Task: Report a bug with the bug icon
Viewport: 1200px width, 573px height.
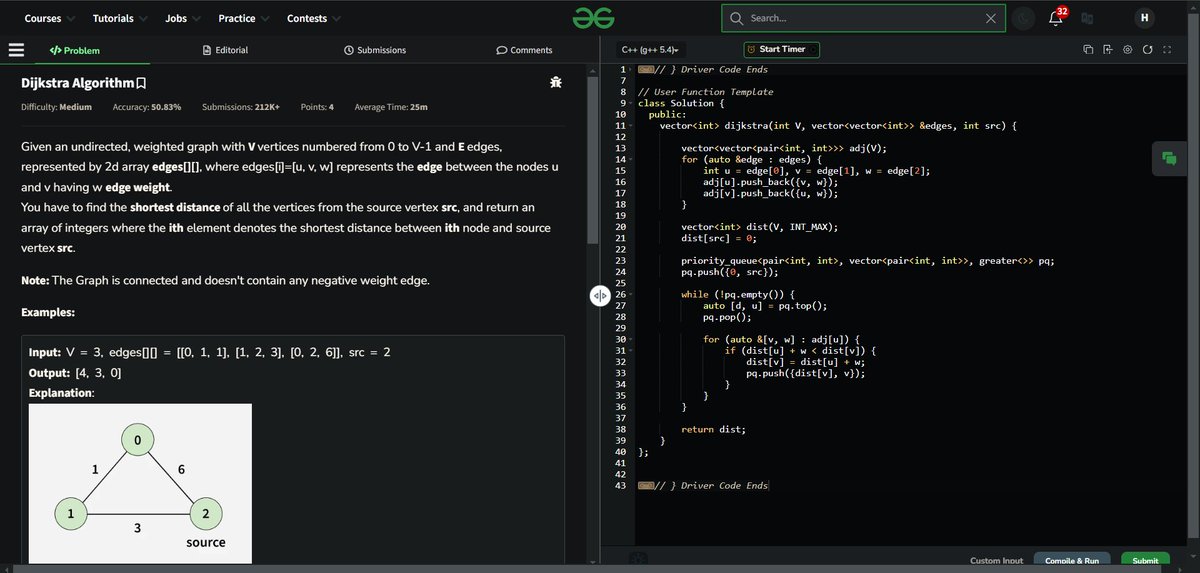Action: point(555,83)
